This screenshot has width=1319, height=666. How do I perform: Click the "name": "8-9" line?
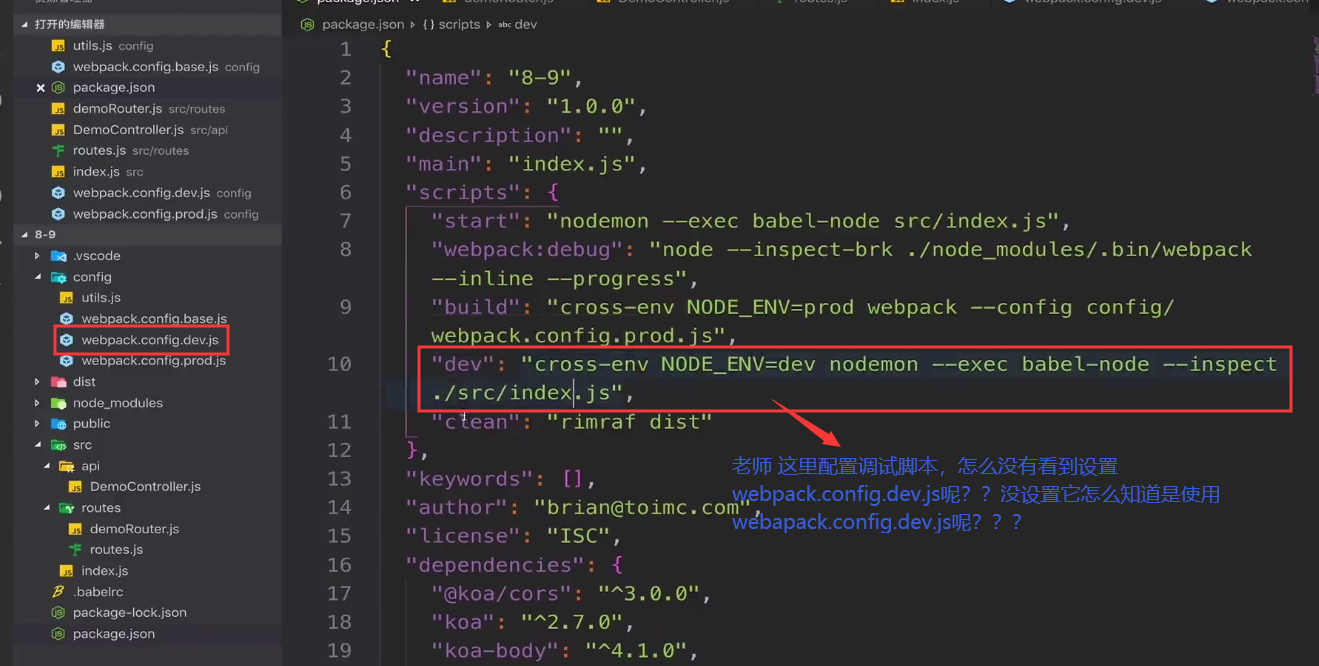(494, 78)
